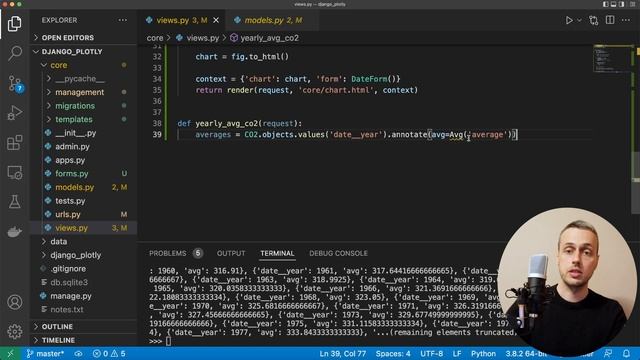Click the remote window status bar icon
The height and width of the screenshot is (360, 640).
(x=10, y=353)
